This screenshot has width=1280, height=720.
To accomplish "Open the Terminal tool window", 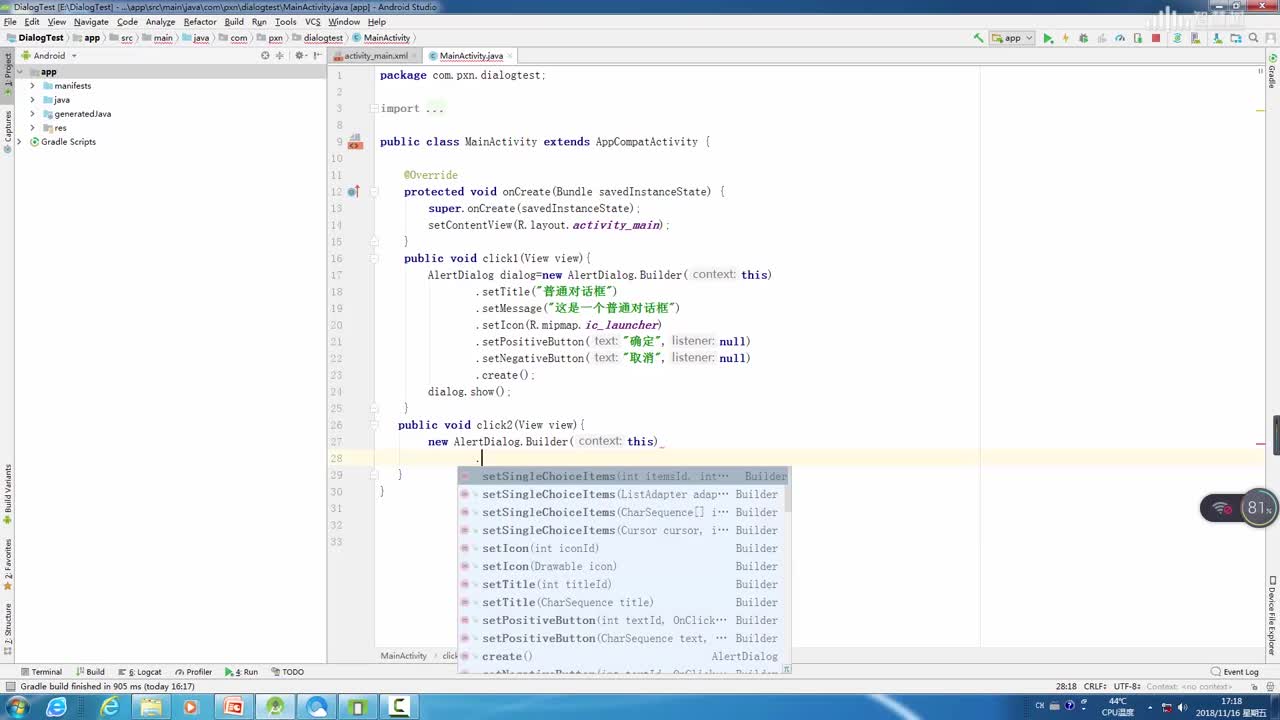I will (40, 672).
